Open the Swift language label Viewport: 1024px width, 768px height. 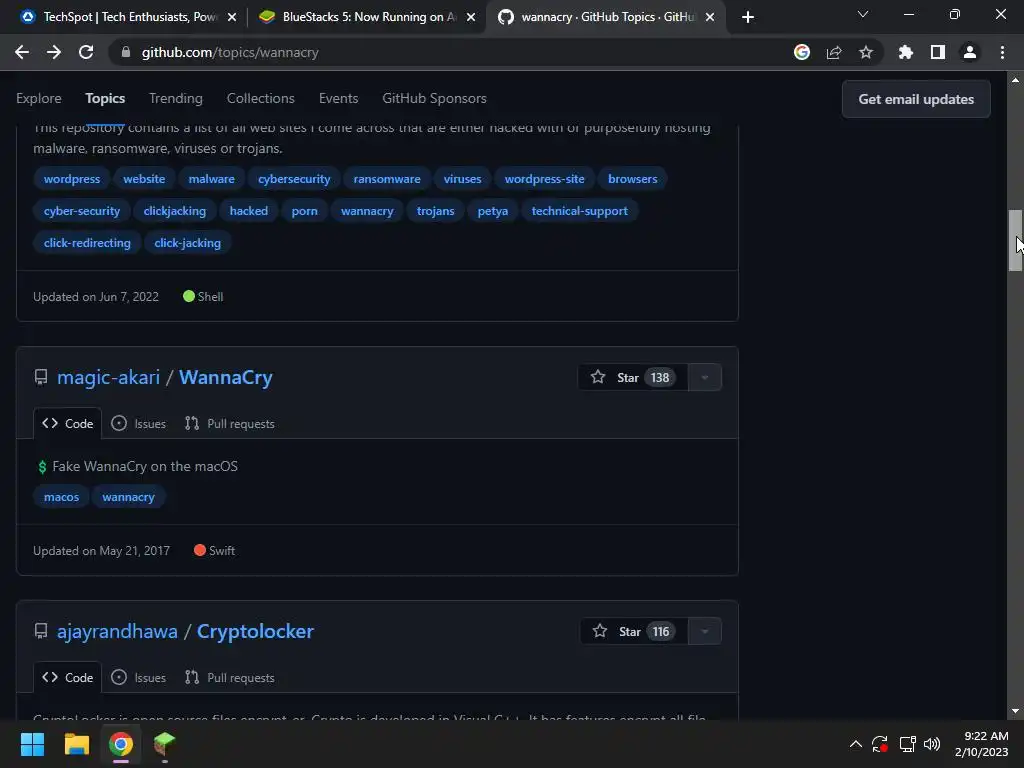pos(215,551)
